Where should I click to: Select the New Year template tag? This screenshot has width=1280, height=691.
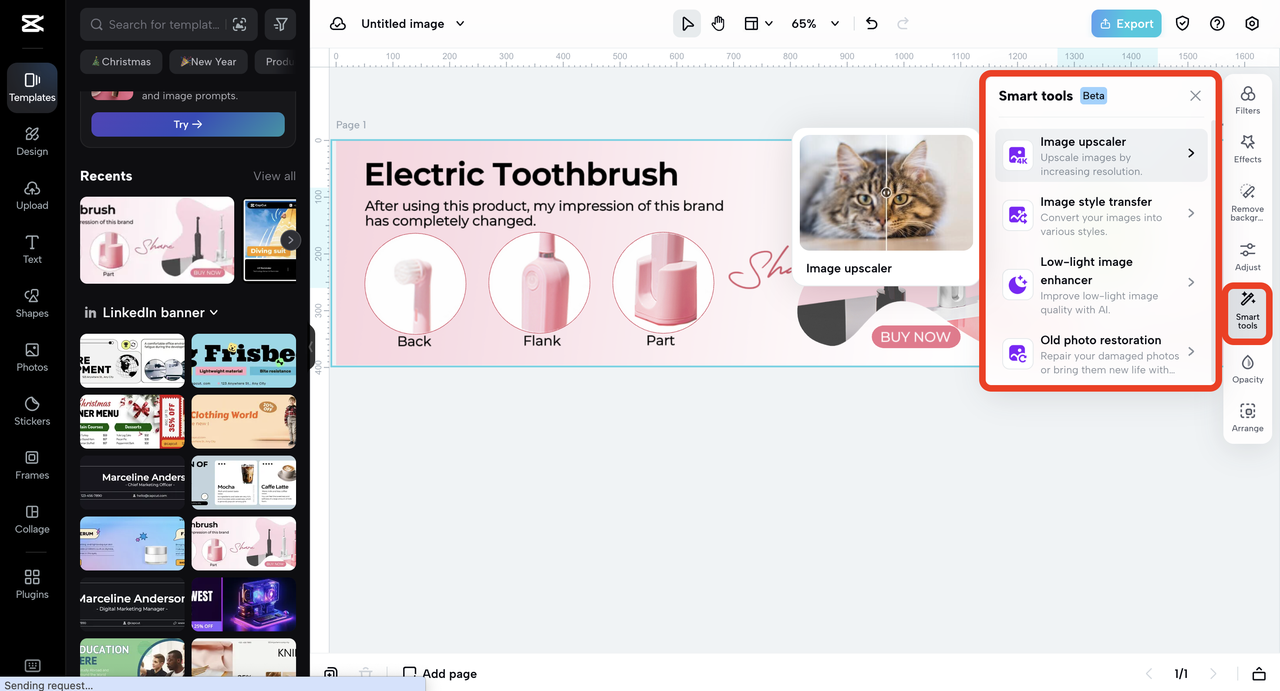pyautogui.click(x=208, y=61)
